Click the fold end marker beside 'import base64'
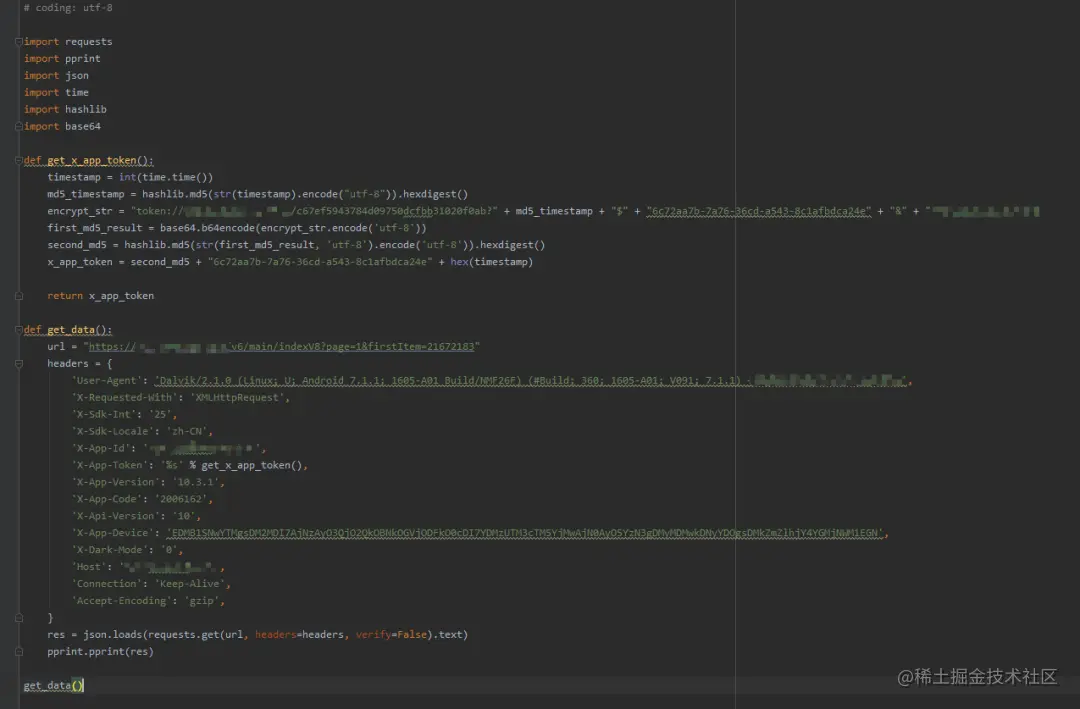 [19, 127]
